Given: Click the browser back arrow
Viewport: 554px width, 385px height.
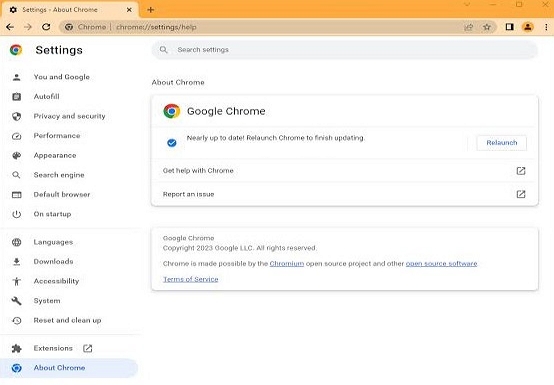Looking at the screenshot, I should coord(10,27).
